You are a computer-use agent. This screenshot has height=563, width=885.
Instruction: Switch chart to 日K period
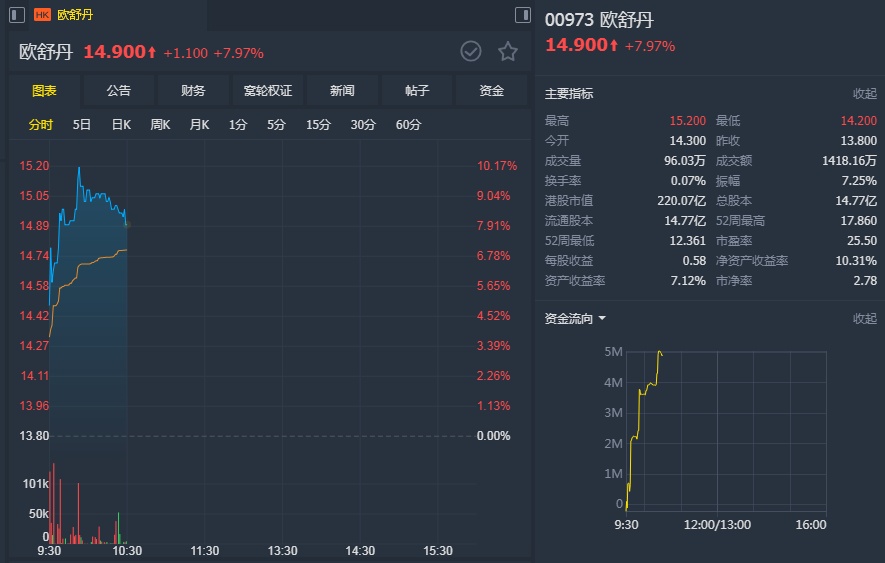[x=121, y=125]
